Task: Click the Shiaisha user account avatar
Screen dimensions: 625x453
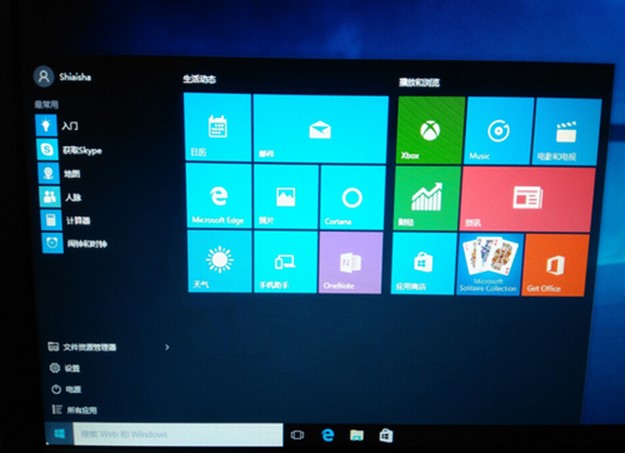Action: coord(44,76)
